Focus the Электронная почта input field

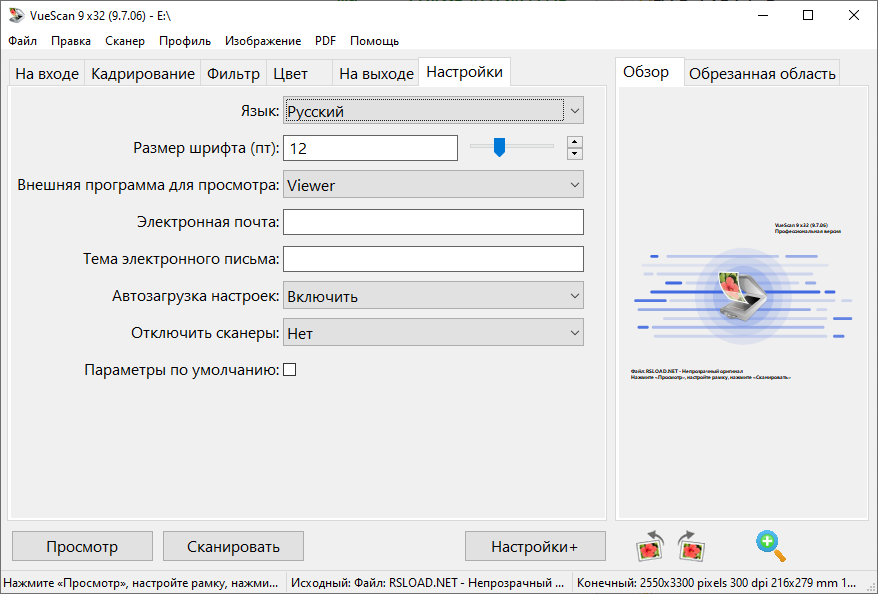(x=433, y=222)
